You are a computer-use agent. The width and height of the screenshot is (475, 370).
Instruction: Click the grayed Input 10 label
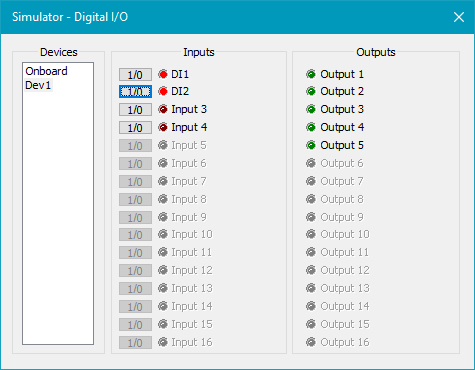(x=192, y=234)
